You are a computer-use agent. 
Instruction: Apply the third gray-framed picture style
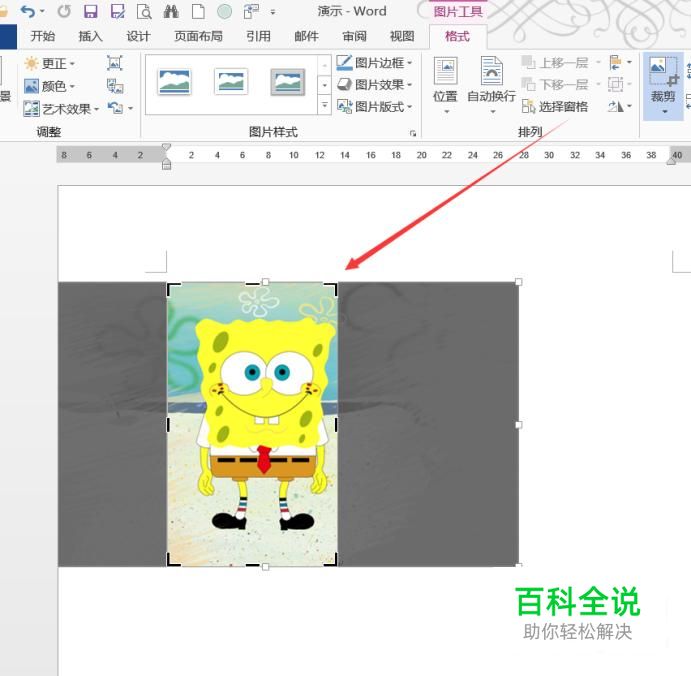[287, 82]
